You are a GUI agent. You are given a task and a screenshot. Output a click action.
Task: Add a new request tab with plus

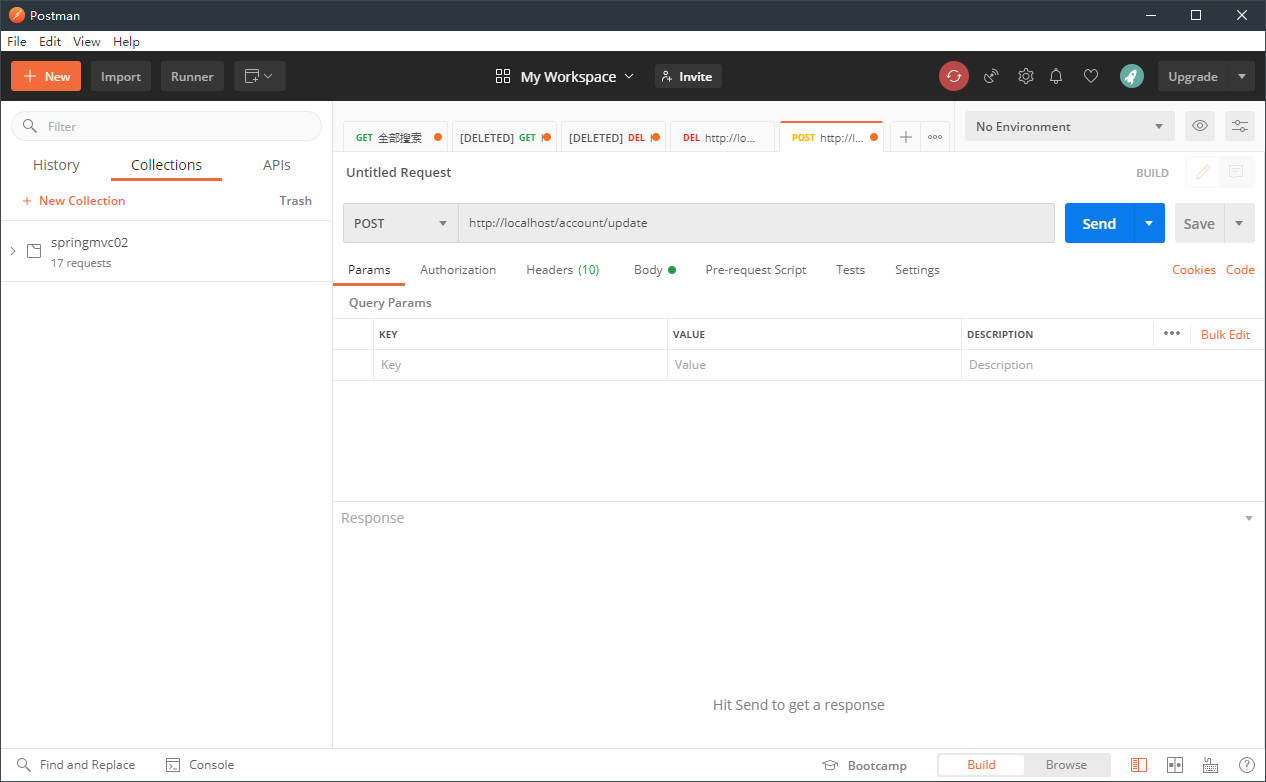click(905, 137)
